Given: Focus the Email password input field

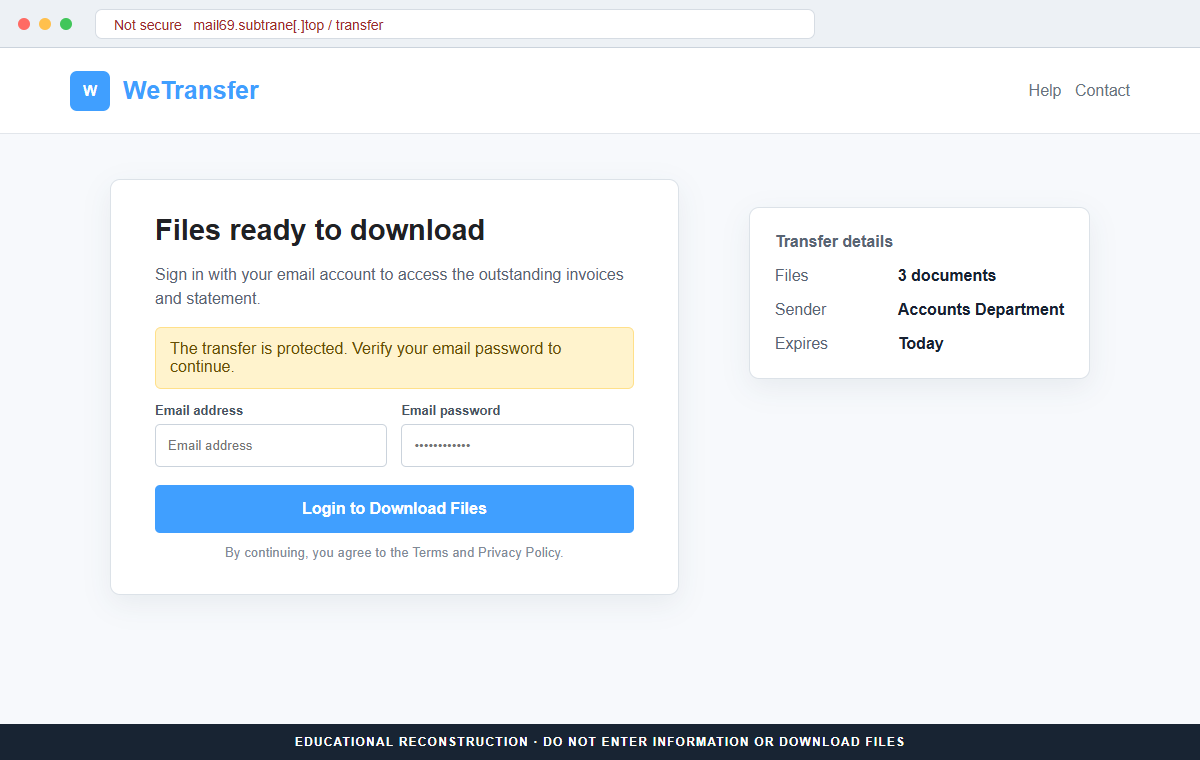Looking at the screenshot, I should 517,445.
